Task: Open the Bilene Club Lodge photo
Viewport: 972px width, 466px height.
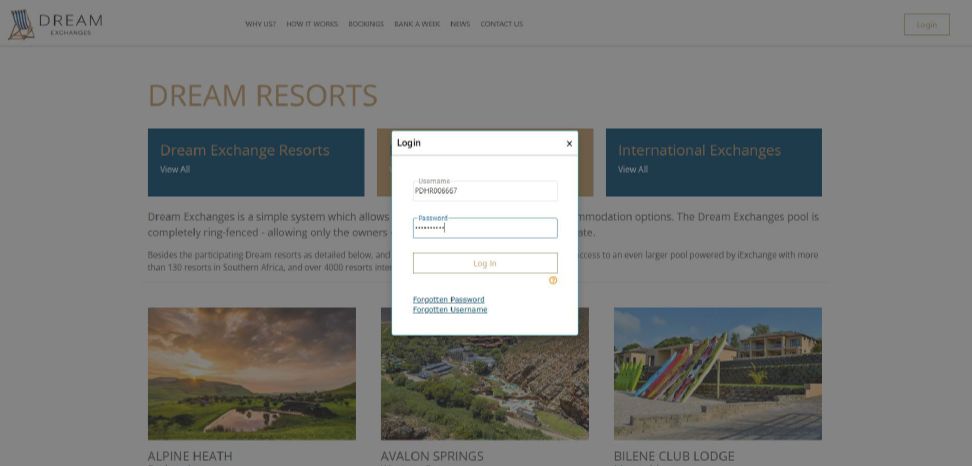Action: pyautogui.click(x=718, y=374)
